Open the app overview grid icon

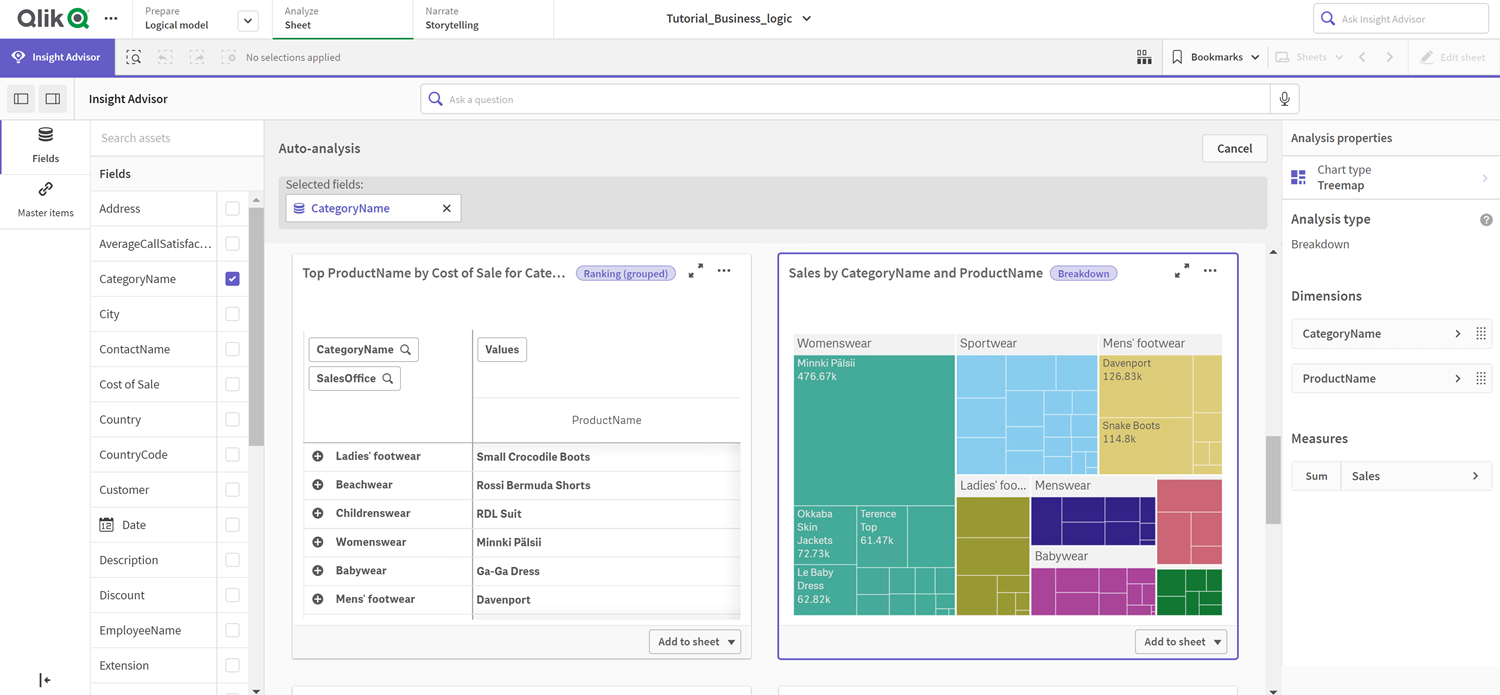point(1144,57)
